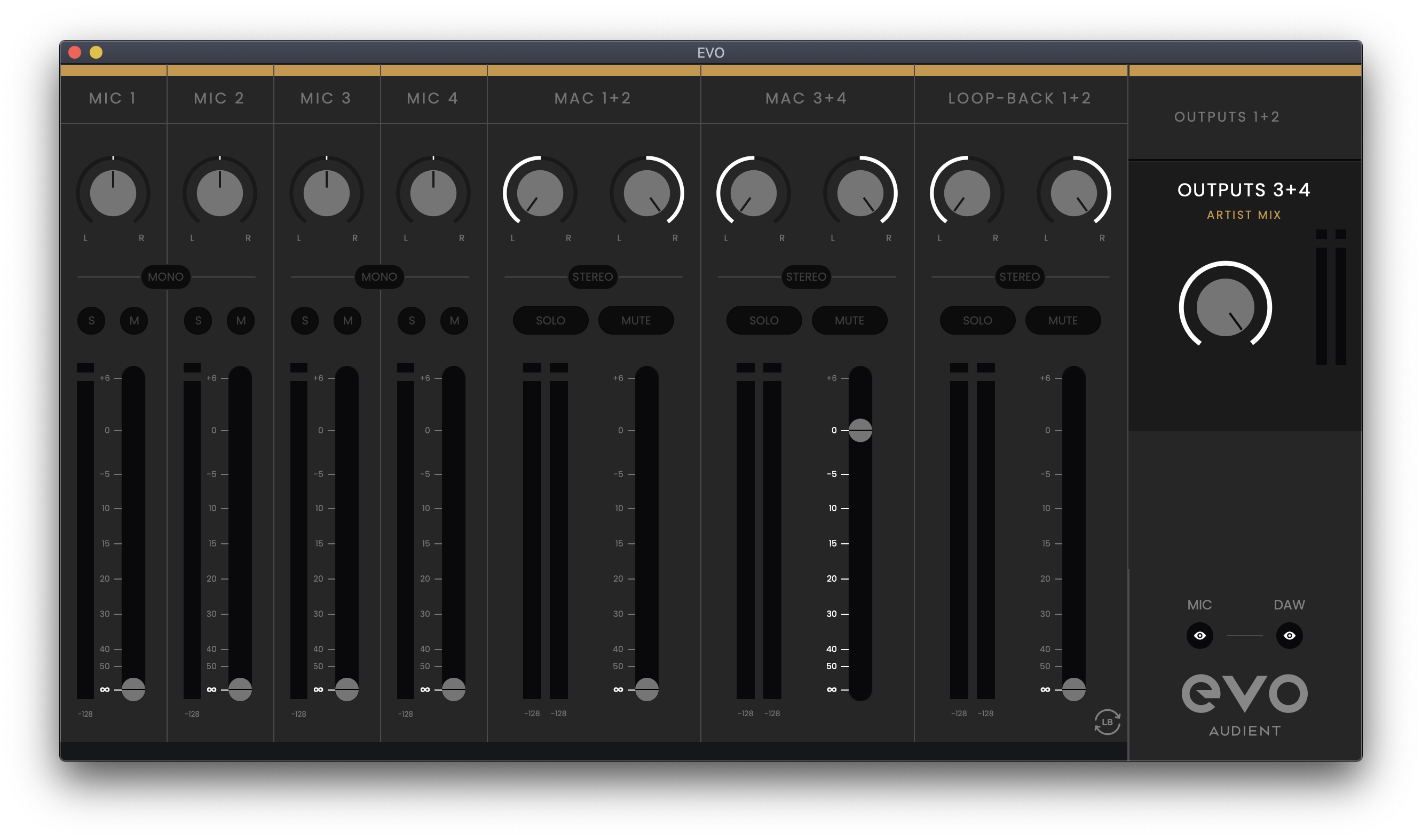
Task: Click the MIC 3 fader handle
Action: pyautogui.click(x=346, y=690)
